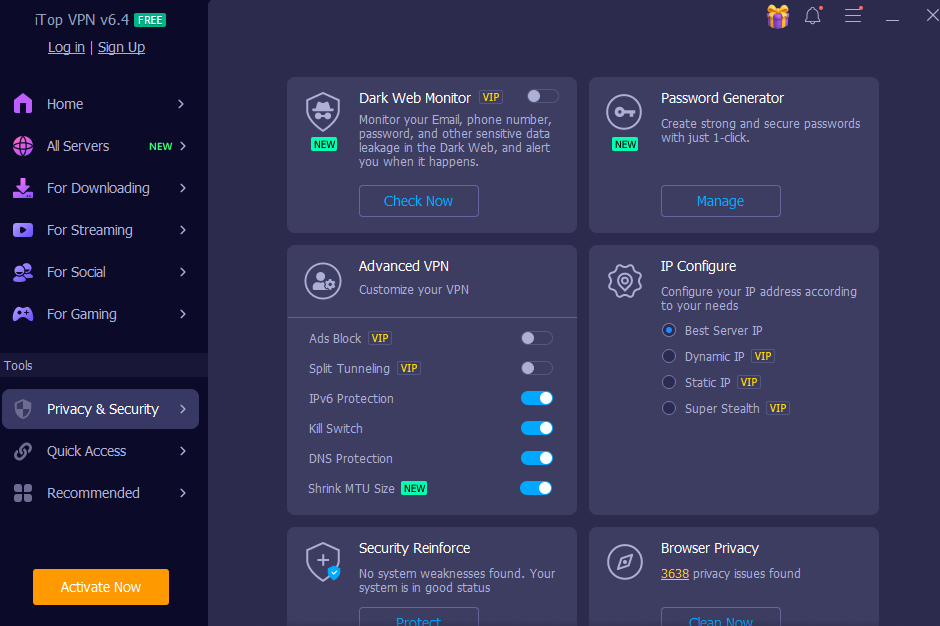Click the gift box icon
The height and width of the screenshot is (626, 940).
pyautogui.click(x=778, y=16)
